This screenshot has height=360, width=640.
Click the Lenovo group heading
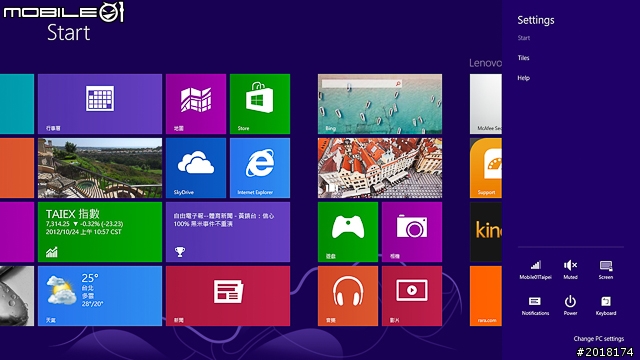[485, 63]
